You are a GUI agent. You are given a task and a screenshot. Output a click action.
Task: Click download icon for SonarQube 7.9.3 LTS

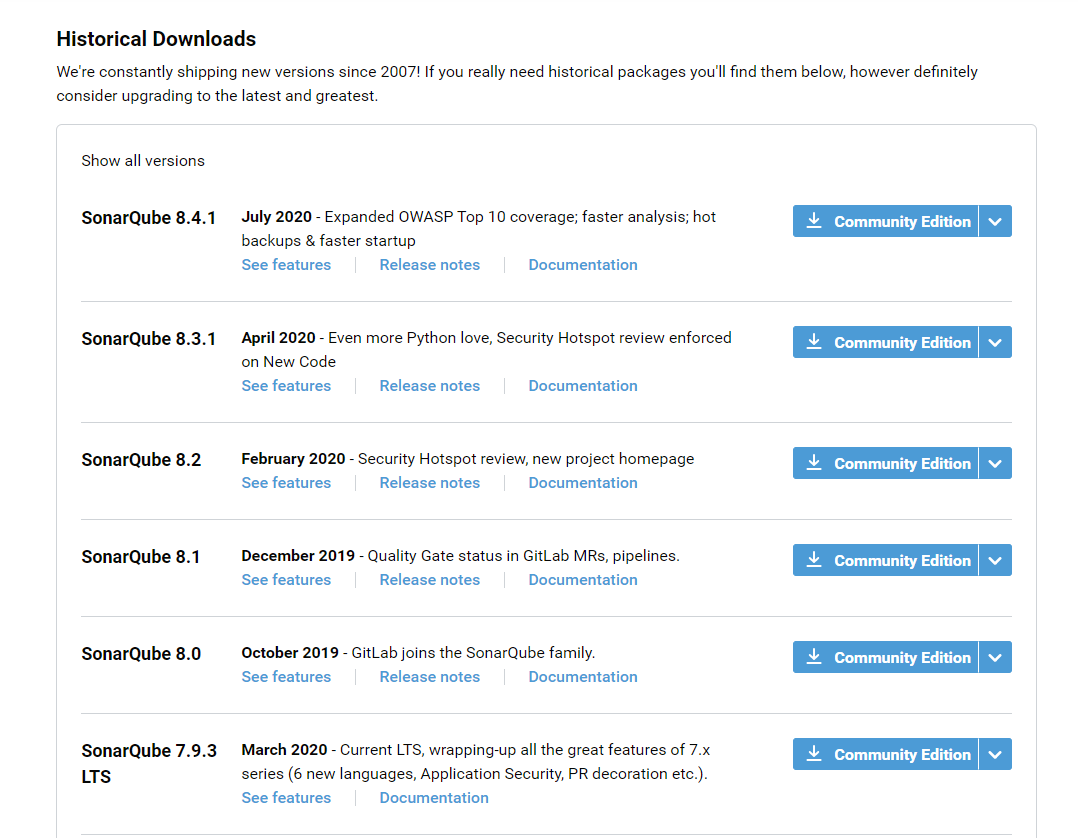pyautogui.click(x=814, y=754)
